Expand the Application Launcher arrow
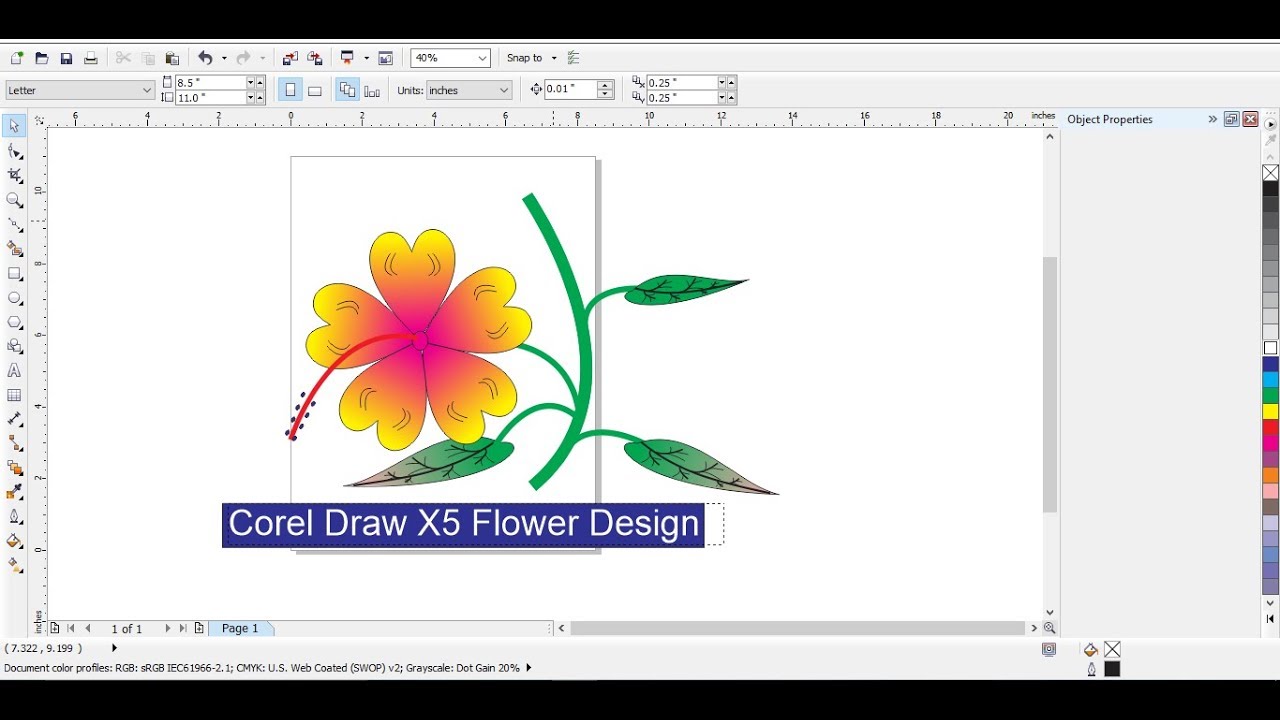The height and width of the screenshot is (720, 1280). (367, 58)
